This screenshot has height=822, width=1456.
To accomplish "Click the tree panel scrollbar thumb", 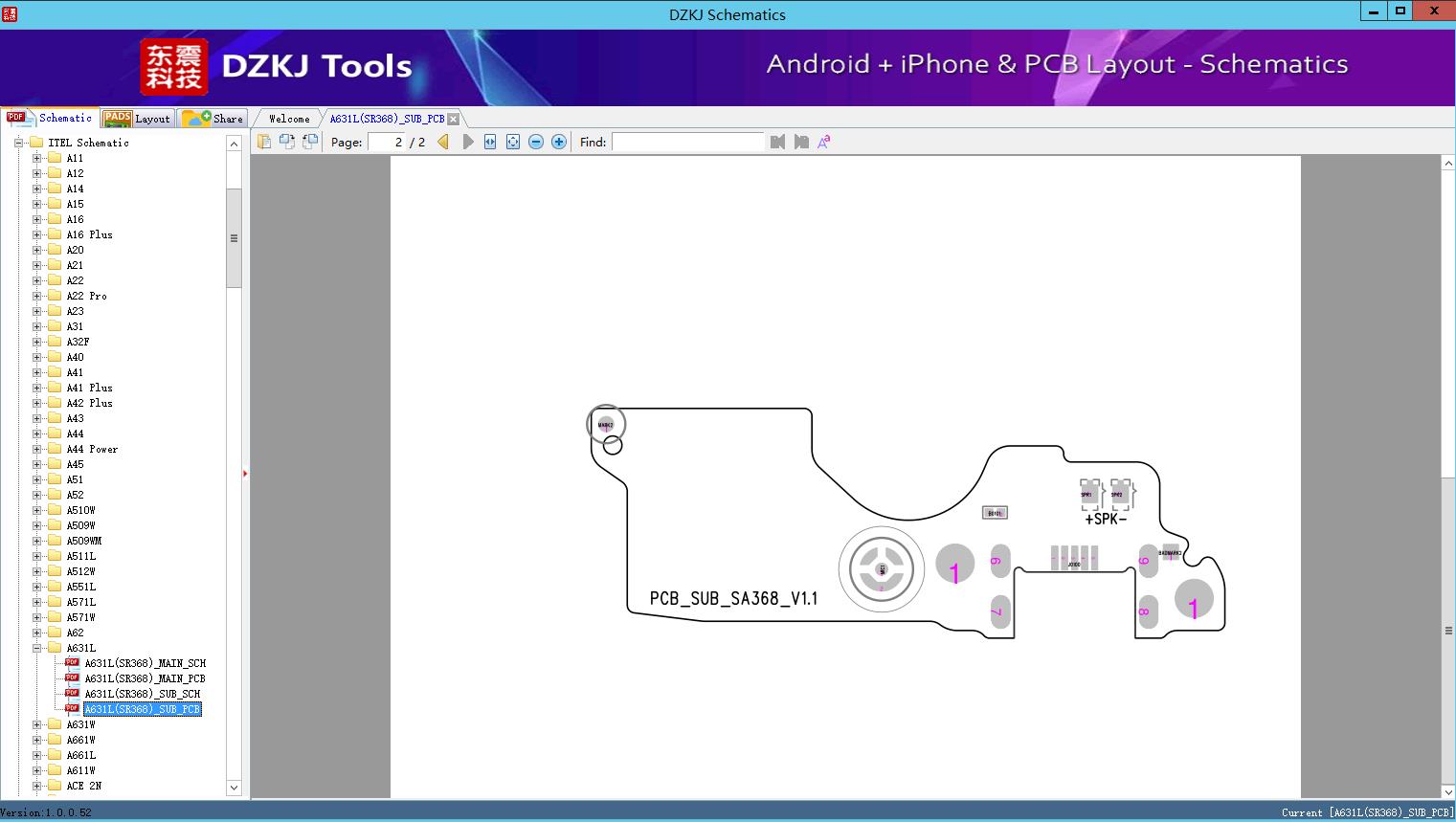I will 234,238.
